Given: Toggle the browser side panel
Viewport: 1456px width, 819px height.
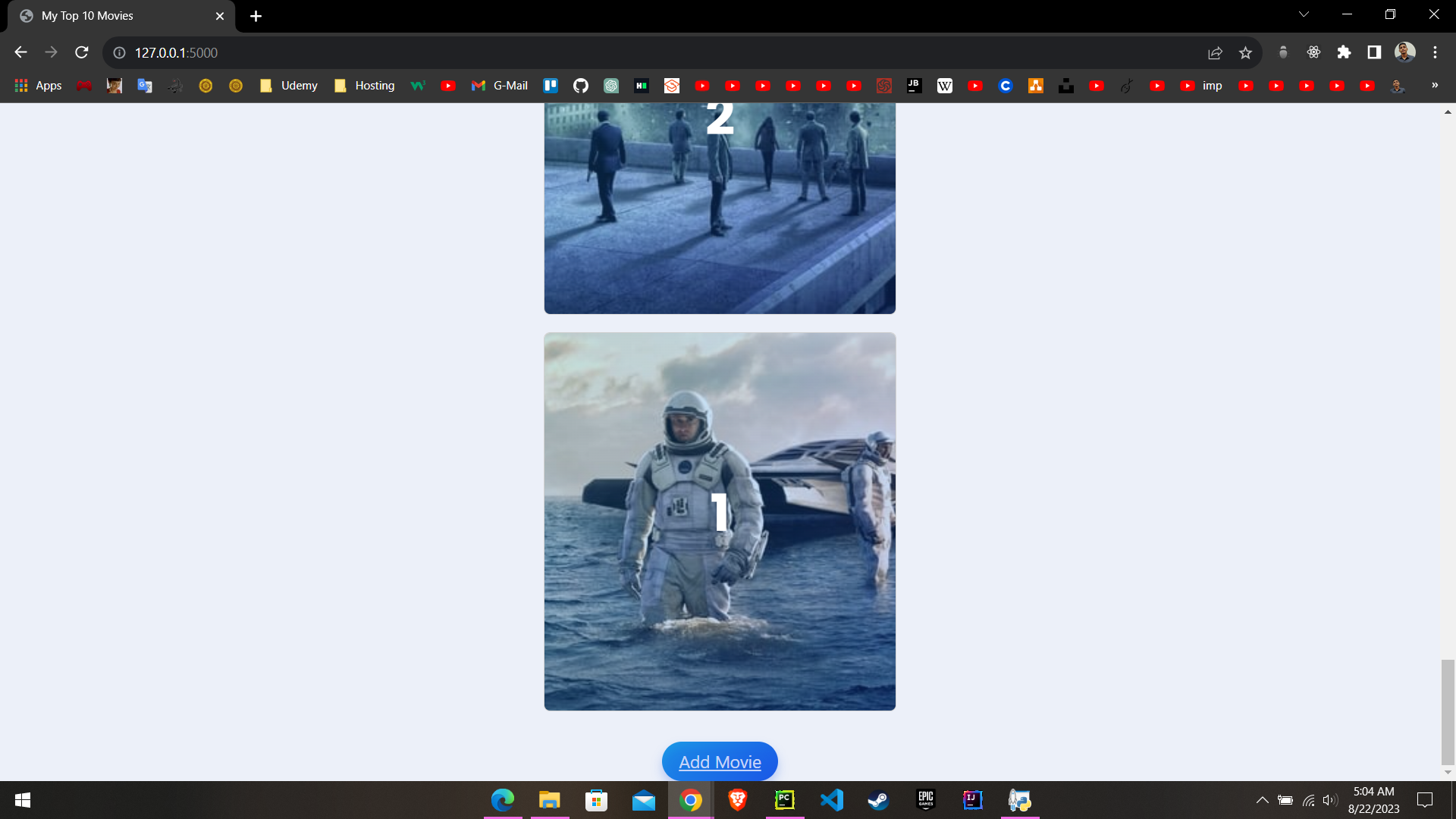Looking at the screenshot, I should point(1374,52).
